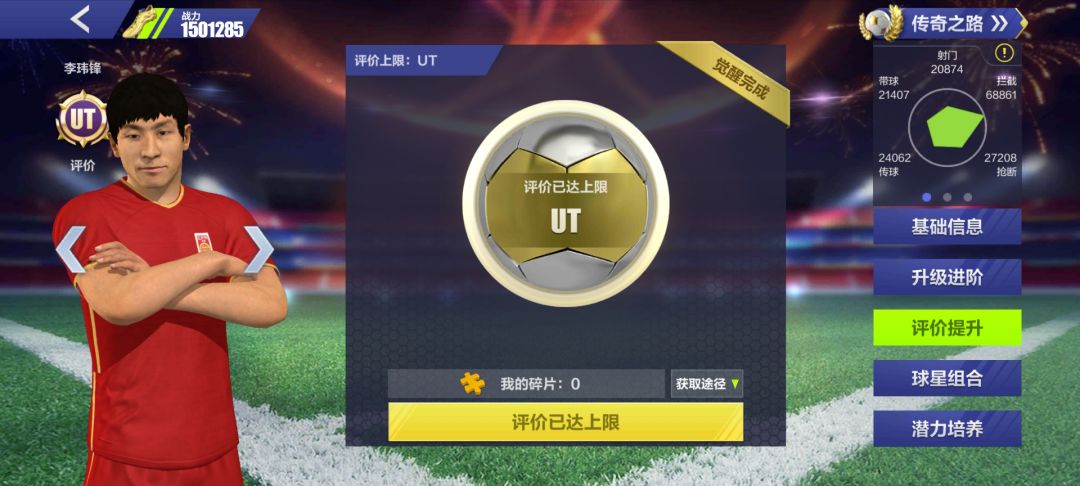Tap the yellow exclamation info icon
The height and width of the screenshot is (486, 1080).
tap(1004, 52)
